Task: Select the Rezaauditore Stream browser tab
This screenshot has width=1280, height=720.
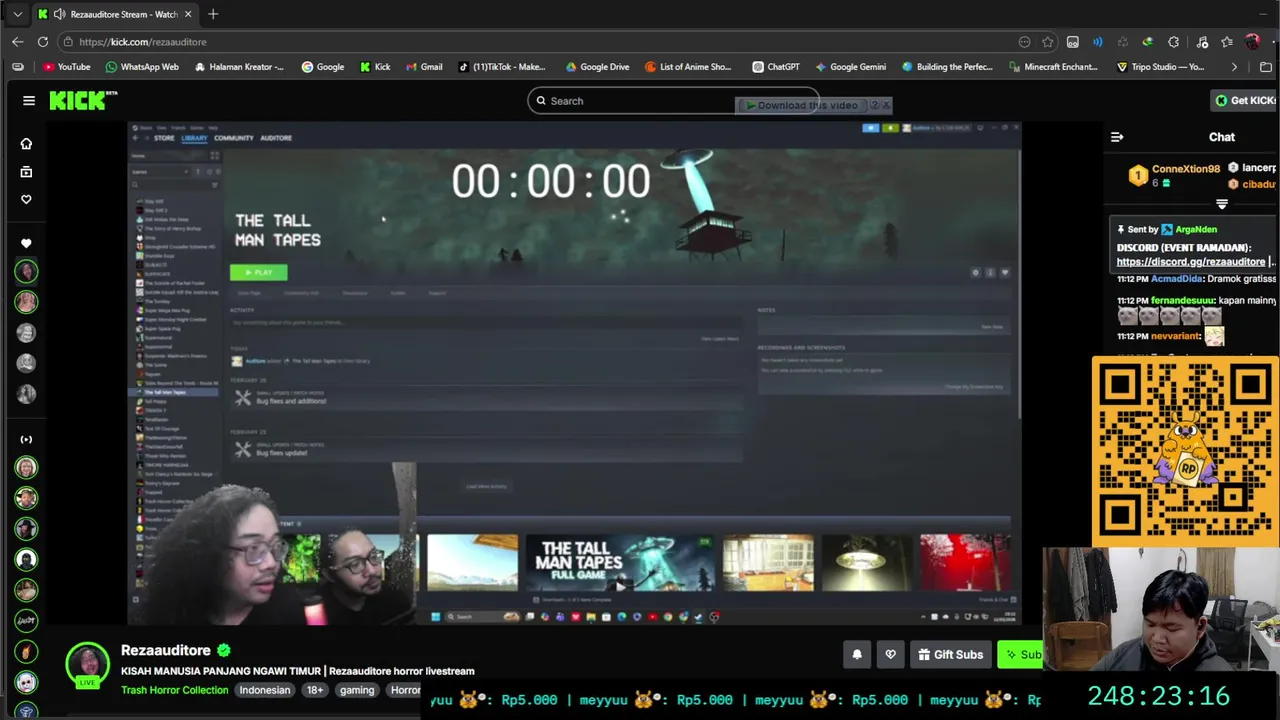Action: click(115, 14)
